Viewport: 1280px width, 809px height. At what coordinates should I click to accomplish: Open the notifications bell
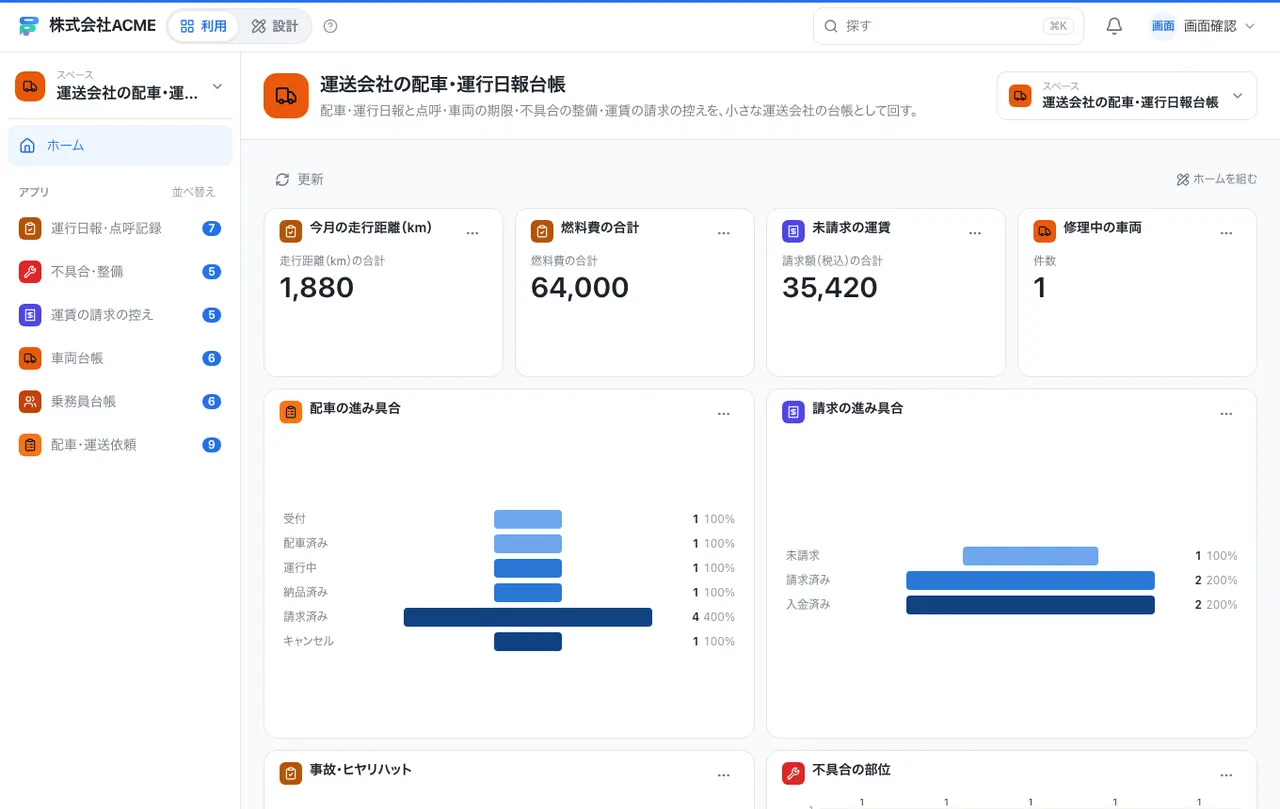tap(1114, 26)
